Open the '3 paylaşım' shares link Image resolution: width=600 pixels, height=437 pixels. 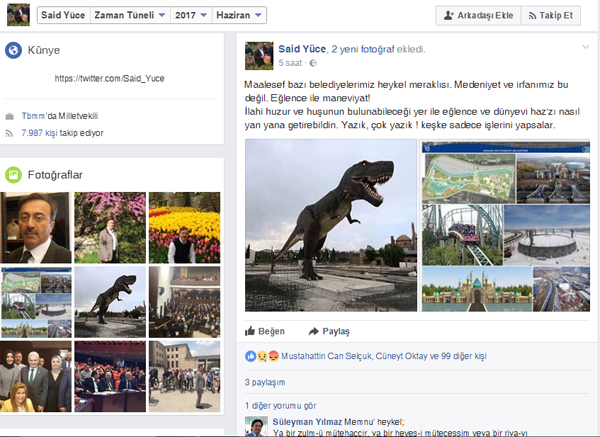tap(265, 382)
